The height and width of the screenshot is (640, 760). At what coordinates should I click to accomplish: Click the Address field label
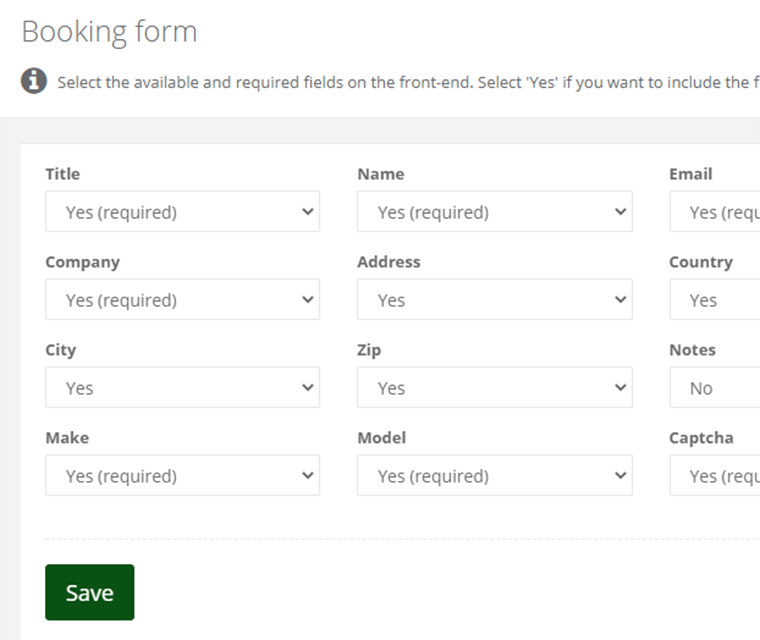(389, 262)
